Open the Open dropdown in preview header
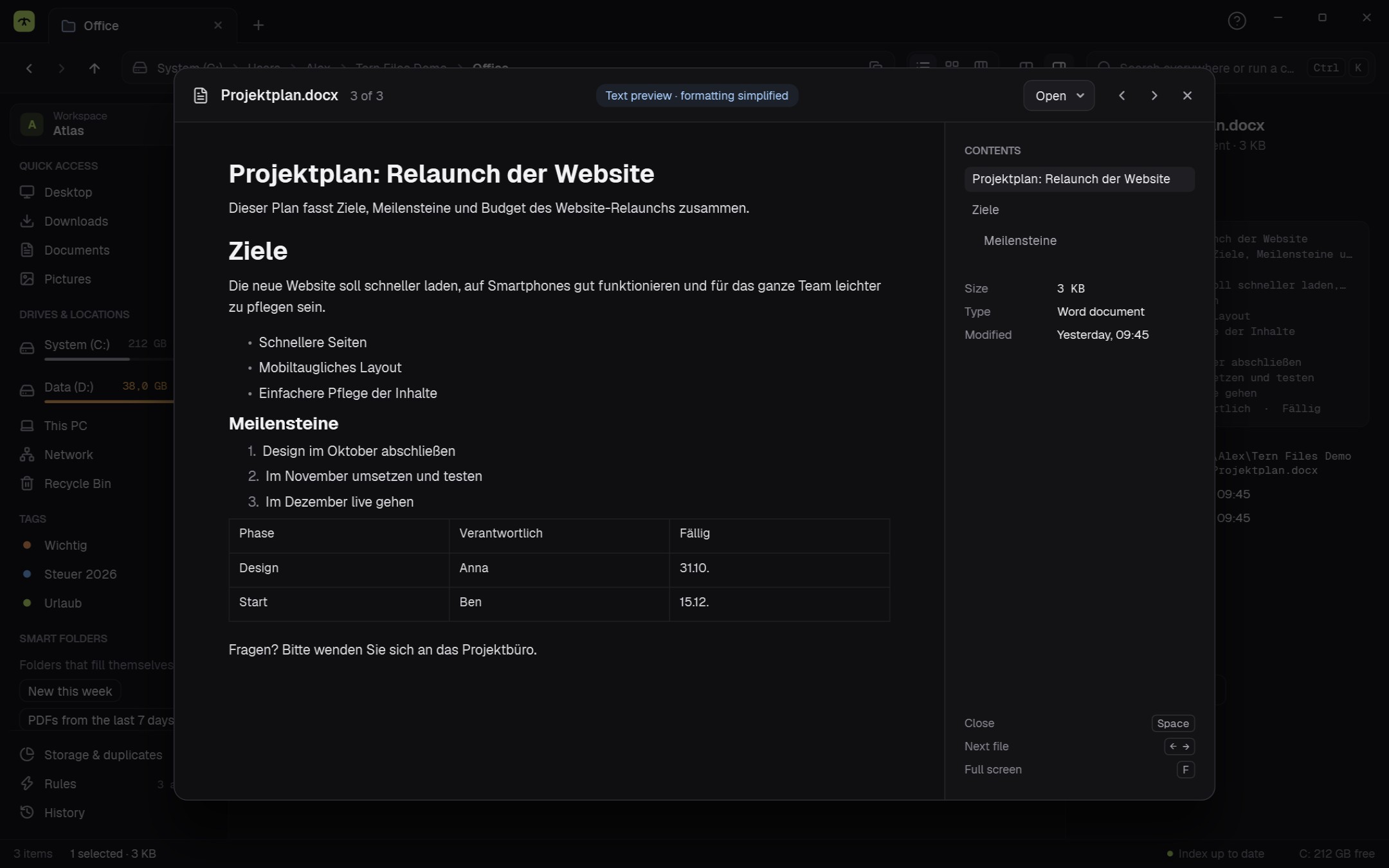 [x=1058, y=96]
